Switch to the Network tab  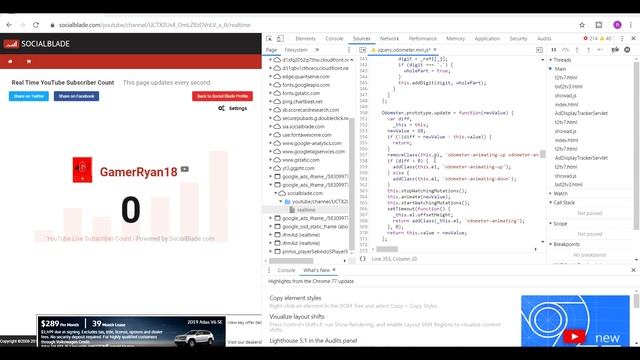pyautogui.click(x=389, y=38)
